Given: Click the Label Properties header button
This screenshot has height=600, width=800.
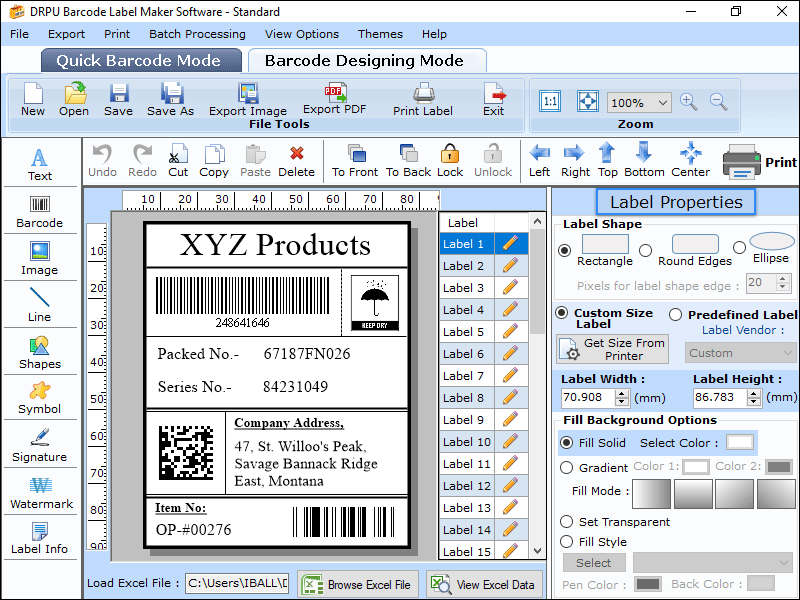Looking at the screenshot, I should [676, 202].
